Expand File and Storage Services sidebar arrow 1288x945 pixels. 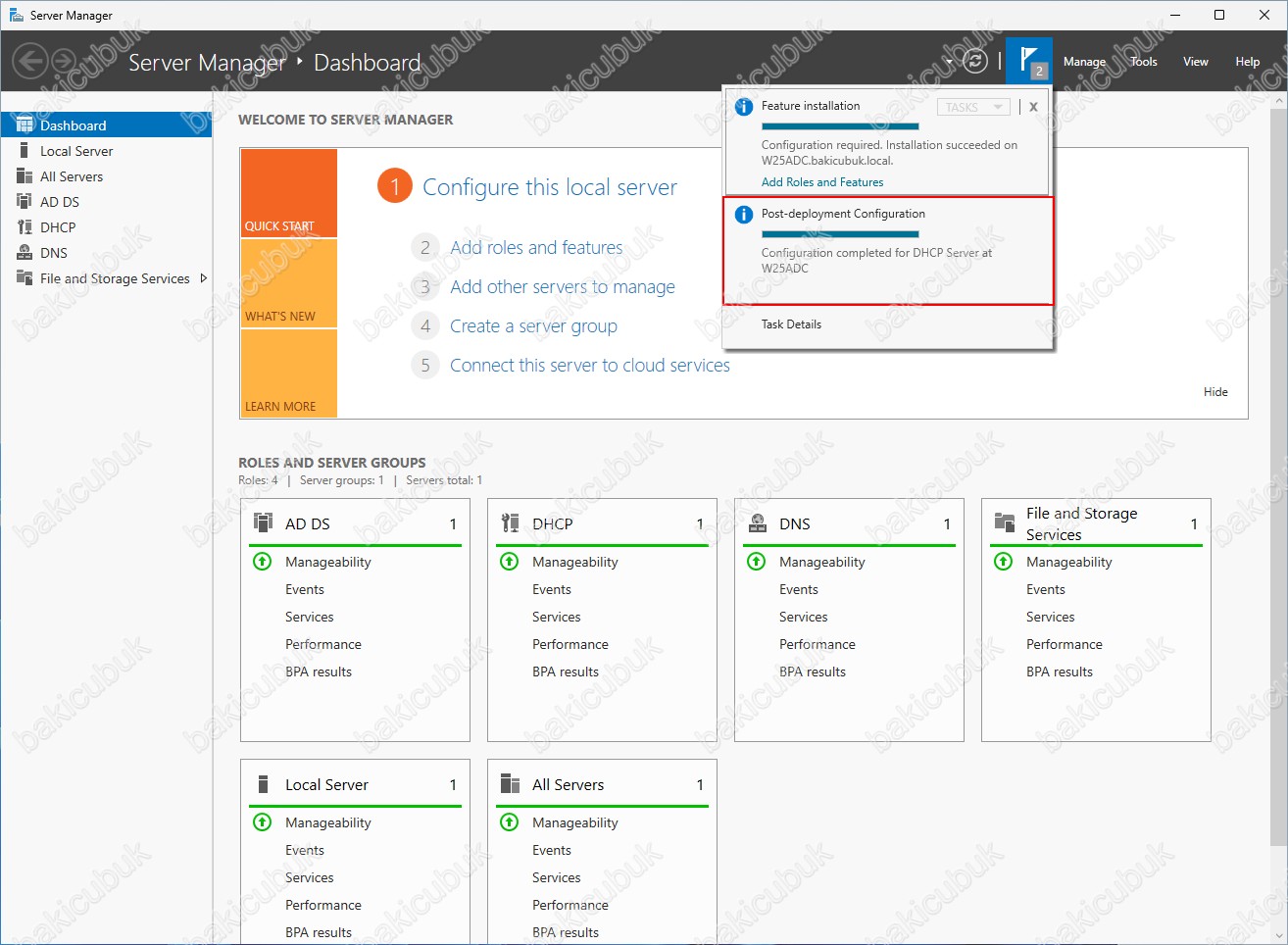pos(203,278)
